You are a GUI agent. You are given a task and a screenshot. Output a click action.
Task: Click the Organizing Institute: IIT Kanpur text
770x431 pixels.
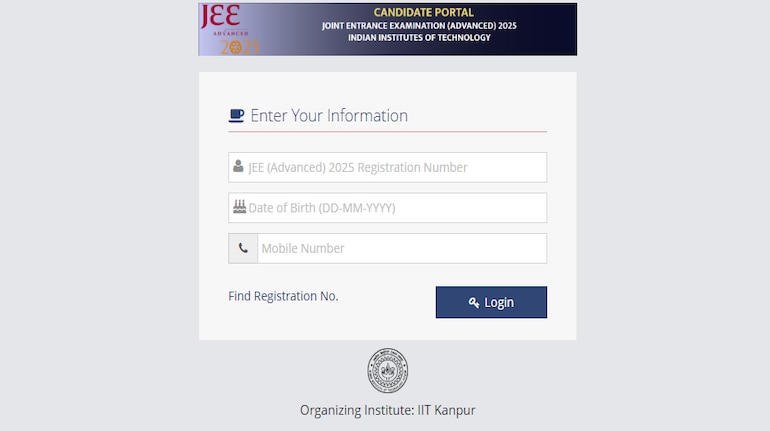tap(394, 410)
